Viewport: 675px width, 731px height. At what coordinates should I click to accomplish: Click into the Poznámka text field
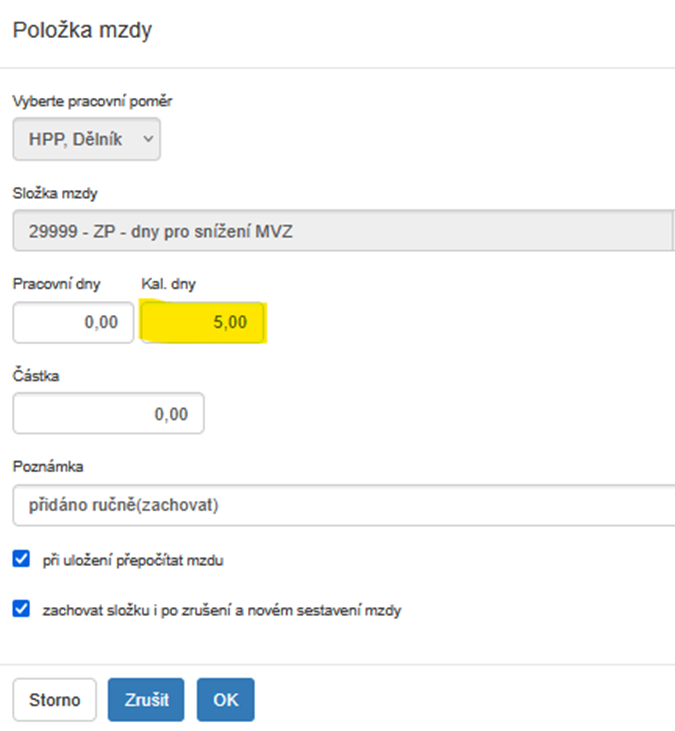(340, 505)
